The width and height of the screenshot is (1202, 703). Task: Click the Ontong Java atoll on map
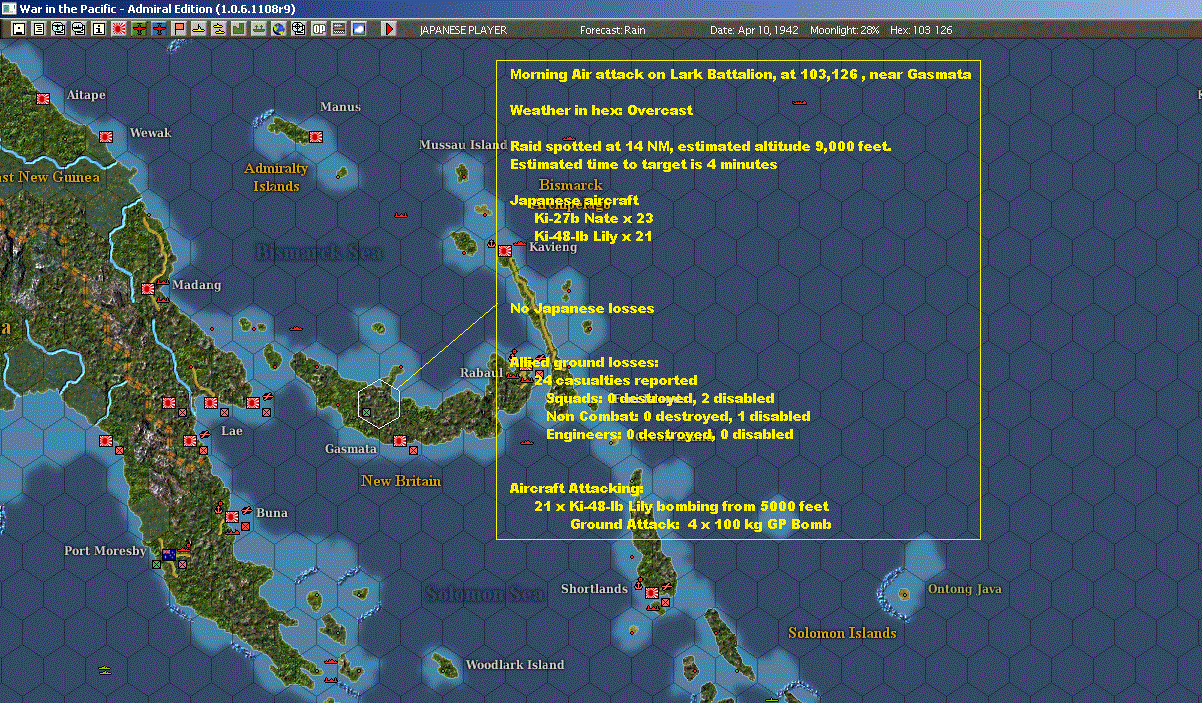click(904, 593)
